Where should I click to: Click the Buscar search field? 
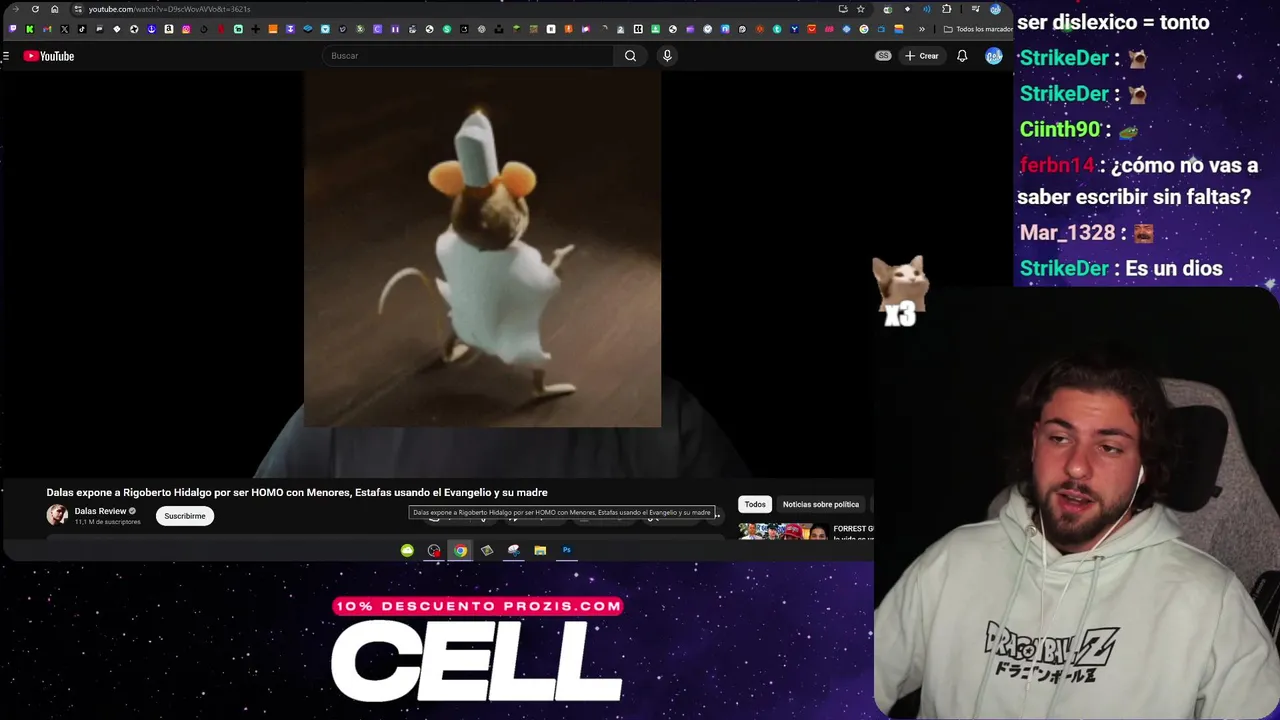click(468, 56)
